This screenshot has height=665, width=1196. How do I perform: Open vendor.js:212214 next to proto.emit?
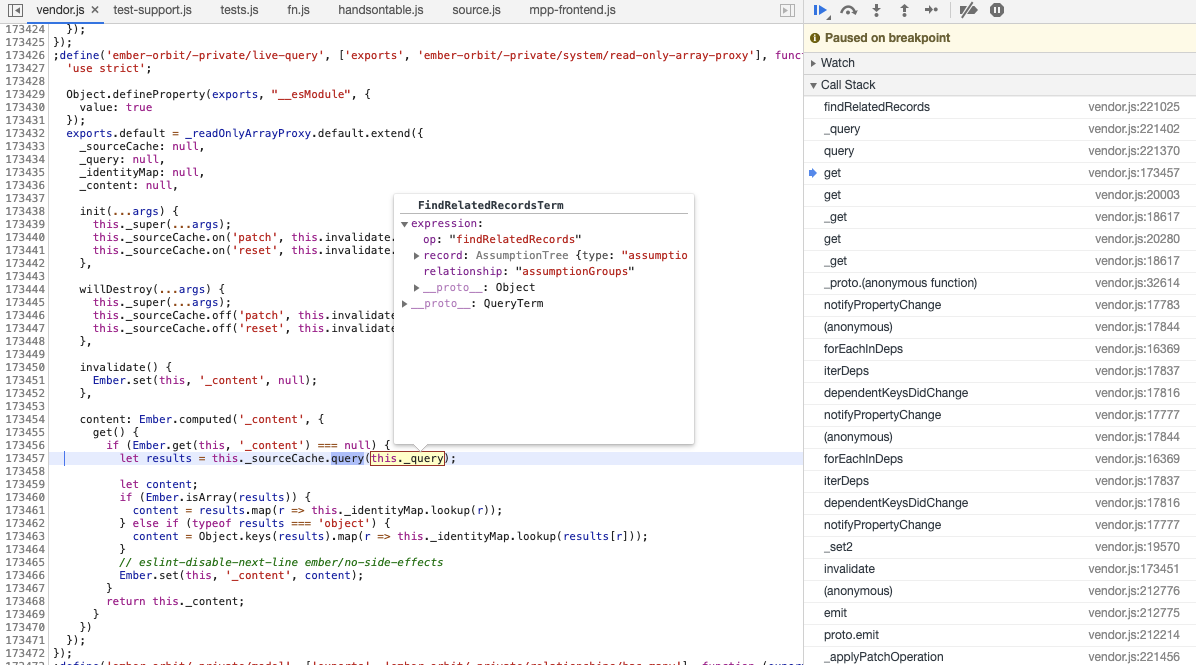(1133, 634)
